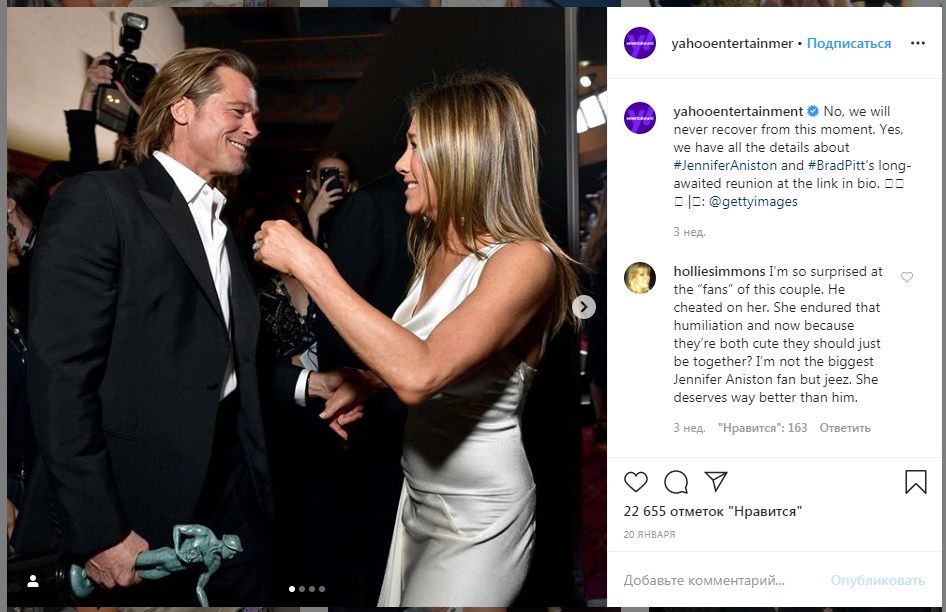
Task: Show tagged people icon on the photo
Action: click(x=32, y=581)
